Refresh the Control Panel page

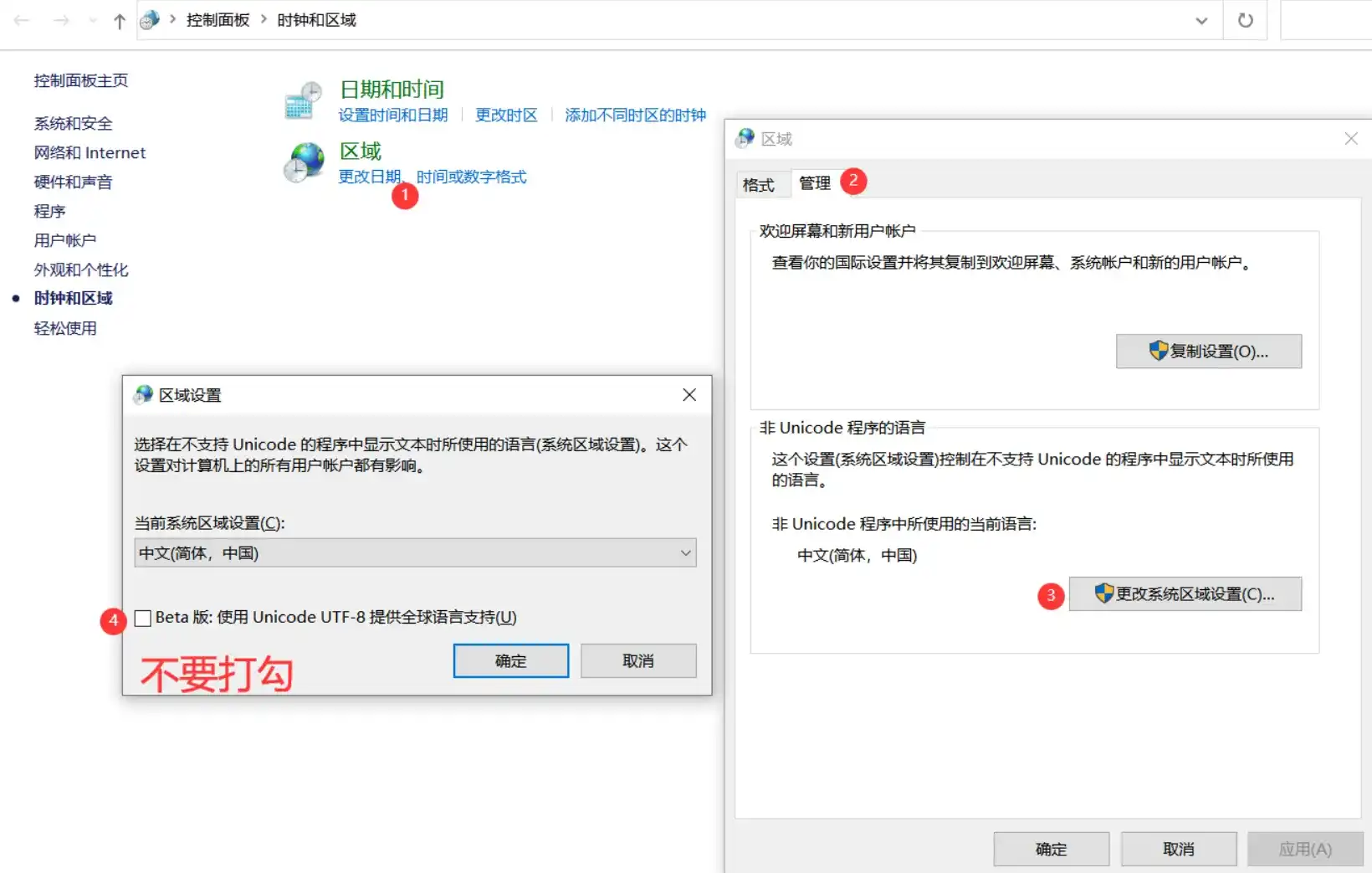click(x=1245, y=20)
